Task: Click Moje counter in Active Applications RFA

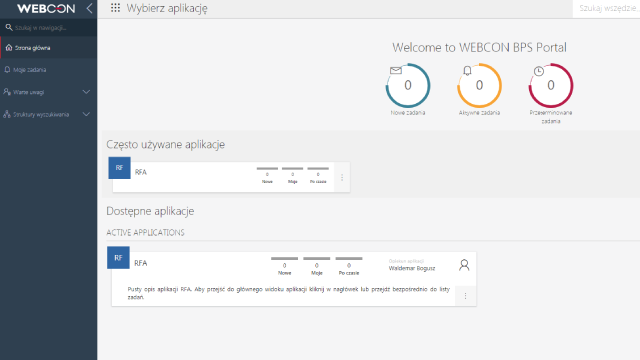Action: (317, 267)
